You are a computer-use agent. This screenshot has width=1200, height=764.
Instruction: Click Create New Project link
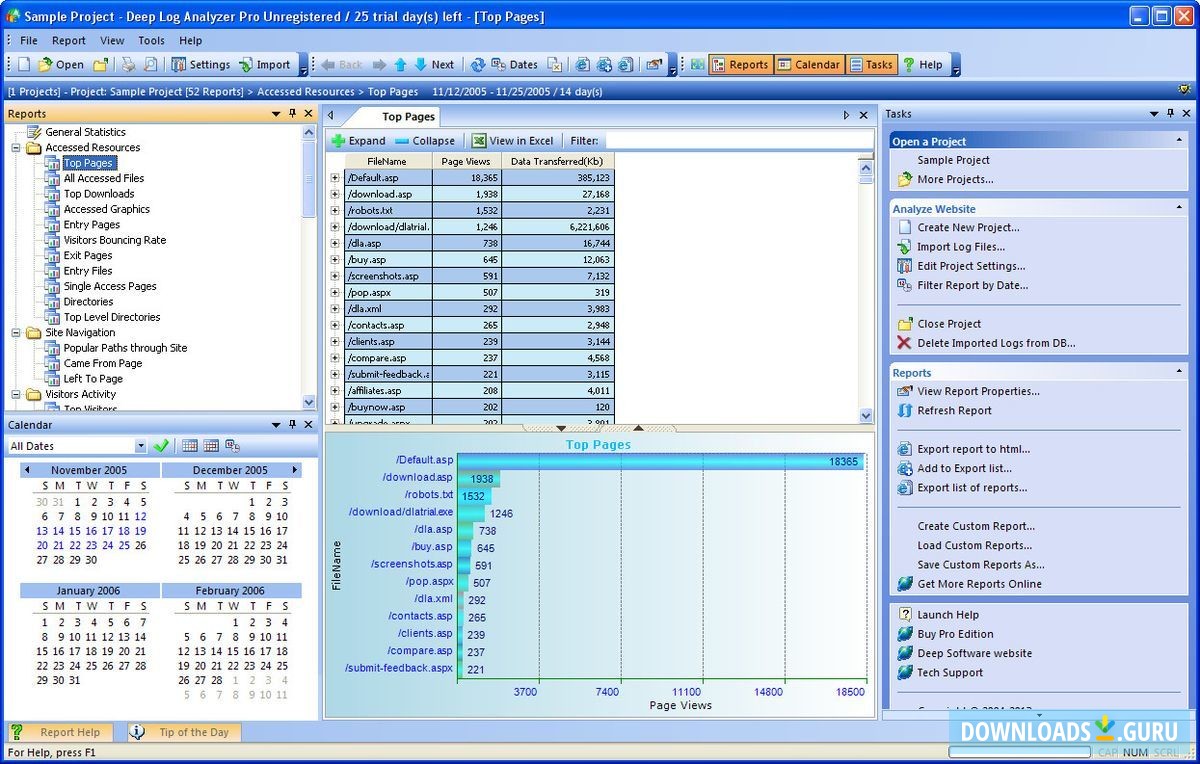pyautogui.click(x=968, y=227)
